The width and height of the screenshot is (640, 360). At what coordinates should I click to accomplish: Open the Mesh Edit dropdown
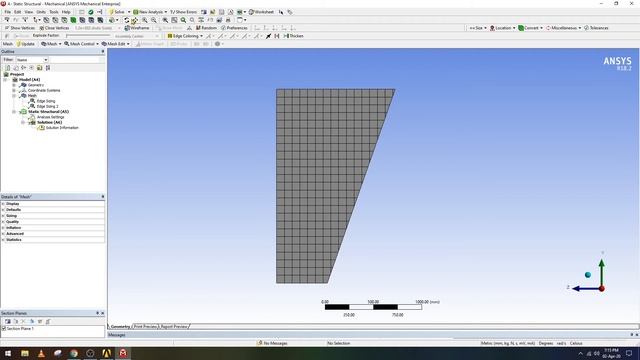[116, 44]
